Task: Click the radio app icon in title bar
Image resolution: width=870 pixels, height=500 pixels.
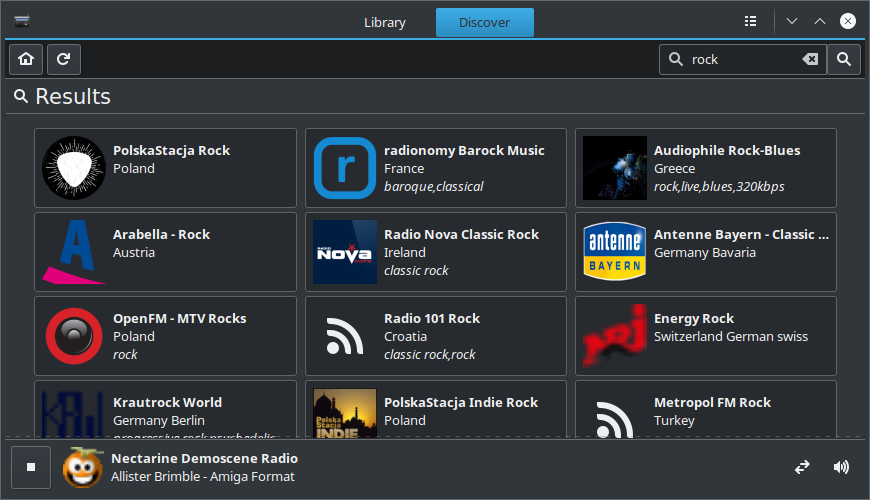Action: click(22, 21)
